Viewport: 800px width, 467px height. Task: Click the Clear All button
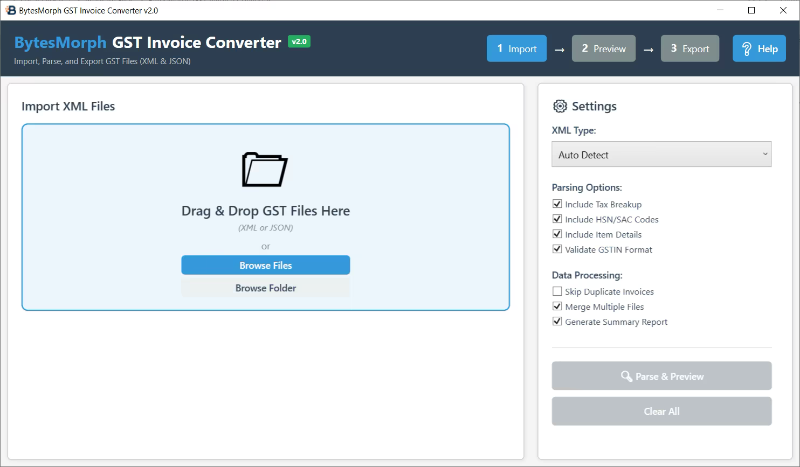point(661,411)
